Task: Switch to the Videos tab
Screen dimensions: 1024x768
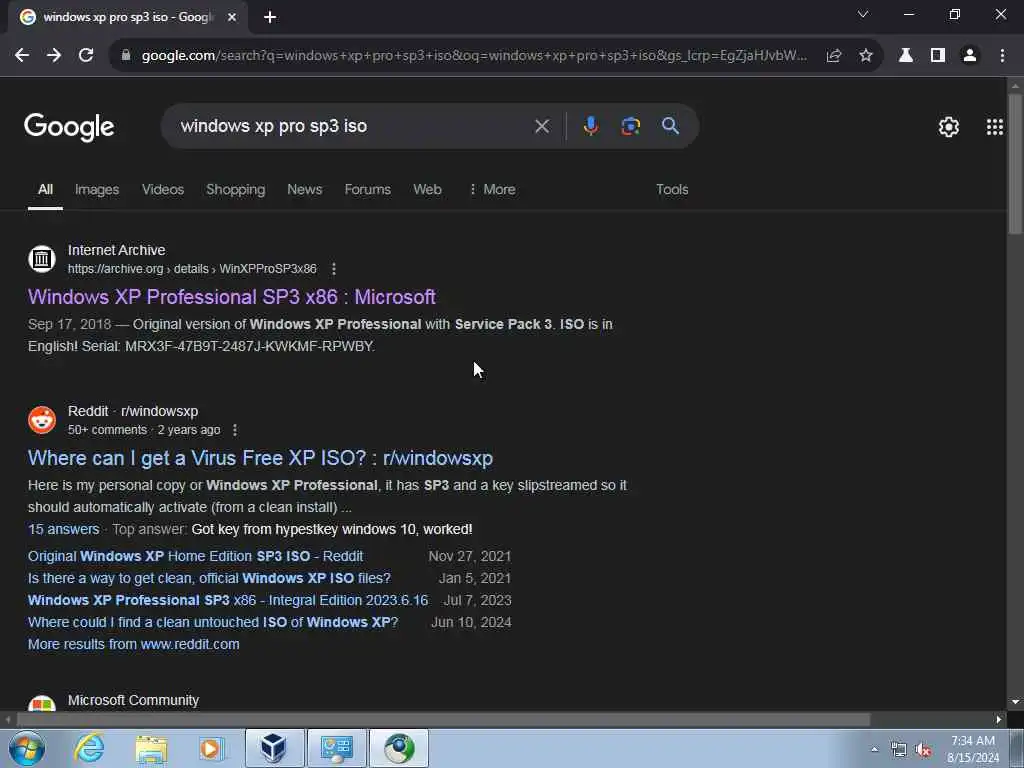Action: click(163, 189)
